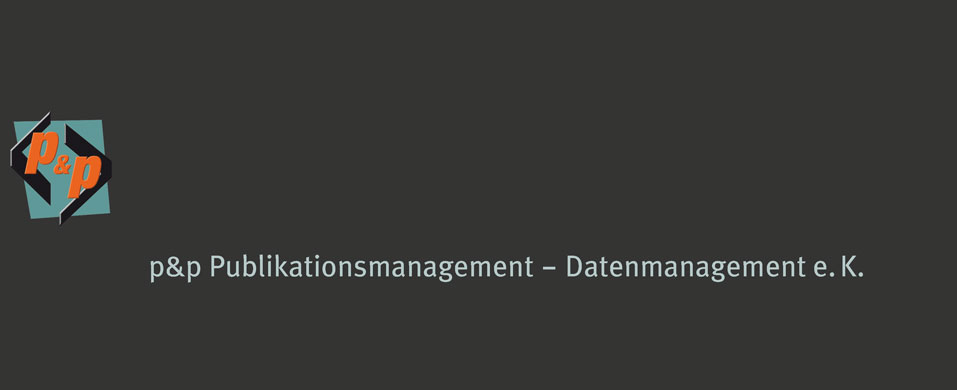
Task: Click the ampersand in the text p&p
Action: (x=175, y=268)
